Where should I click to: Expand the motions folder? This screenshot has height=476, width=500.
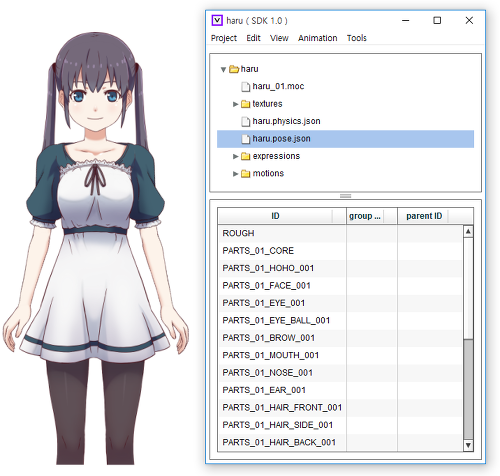pos(235,174)
